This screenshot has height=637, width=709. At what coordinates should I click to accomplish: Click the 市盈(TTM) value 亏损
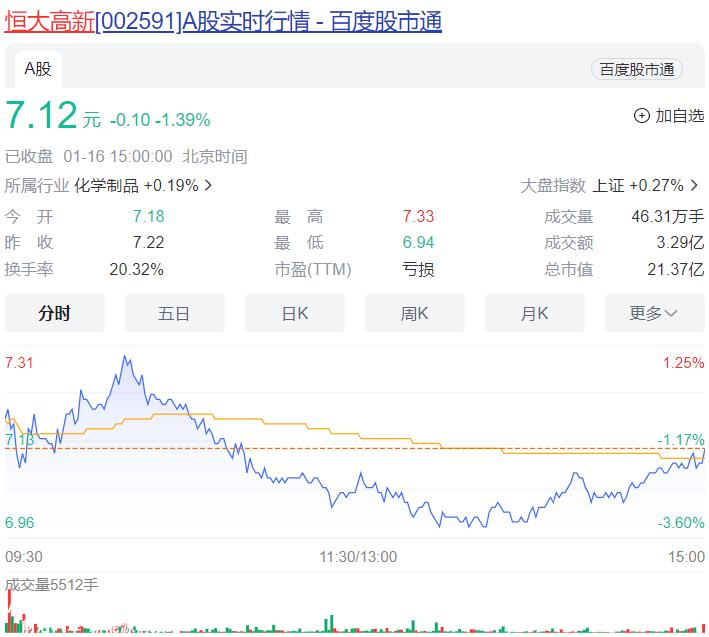point(418,269)
